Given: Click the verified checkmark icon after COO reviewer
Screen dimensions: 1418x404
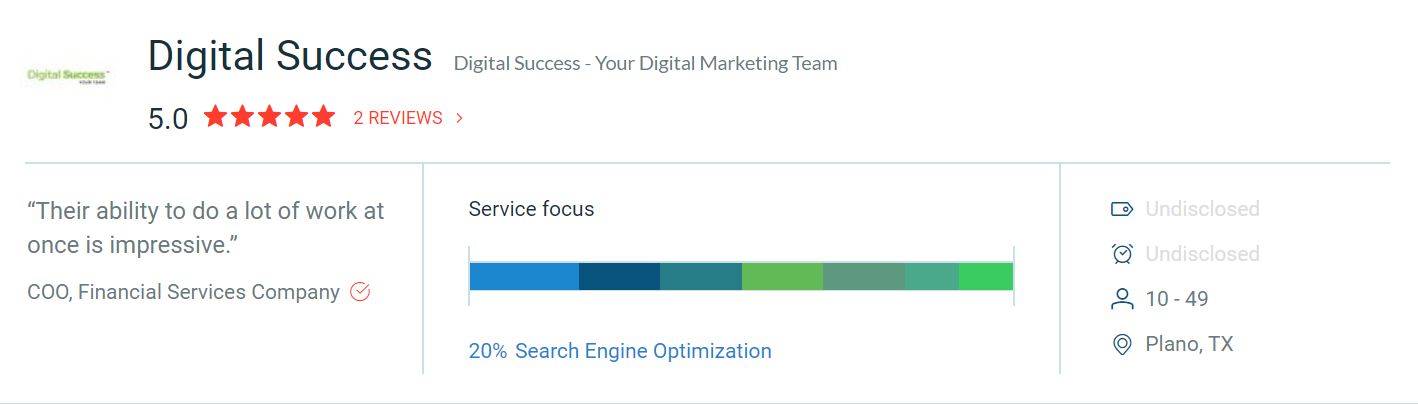Looking at the screenshot, I should 360,292.
